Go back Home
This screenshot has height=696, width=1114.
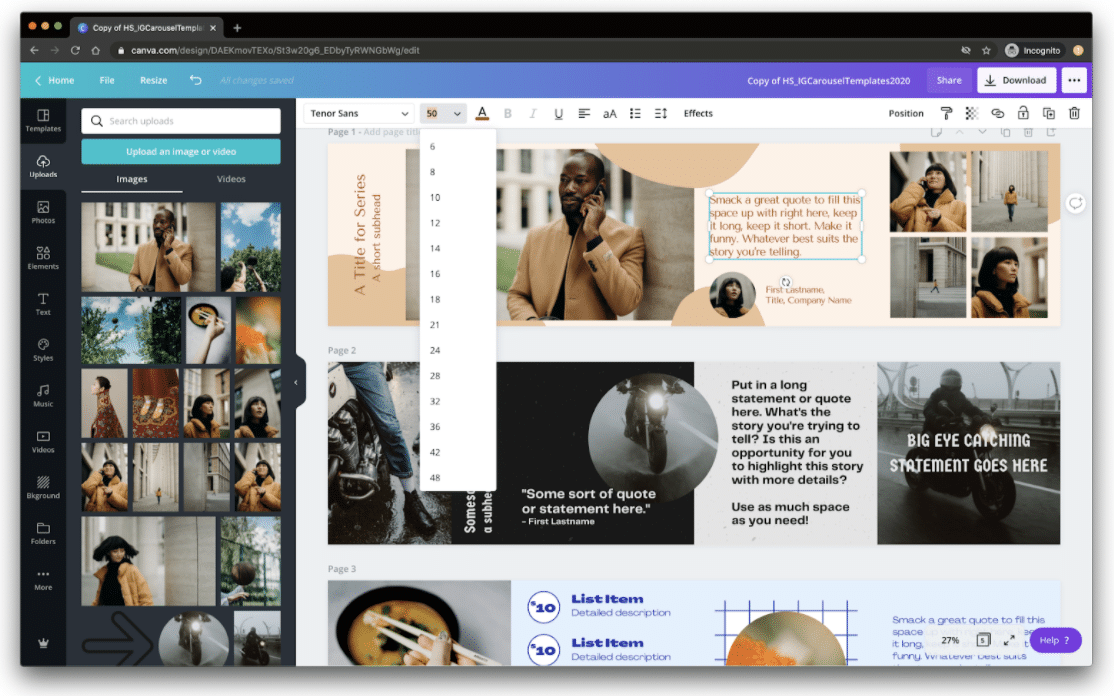click(x=55, y=80)
